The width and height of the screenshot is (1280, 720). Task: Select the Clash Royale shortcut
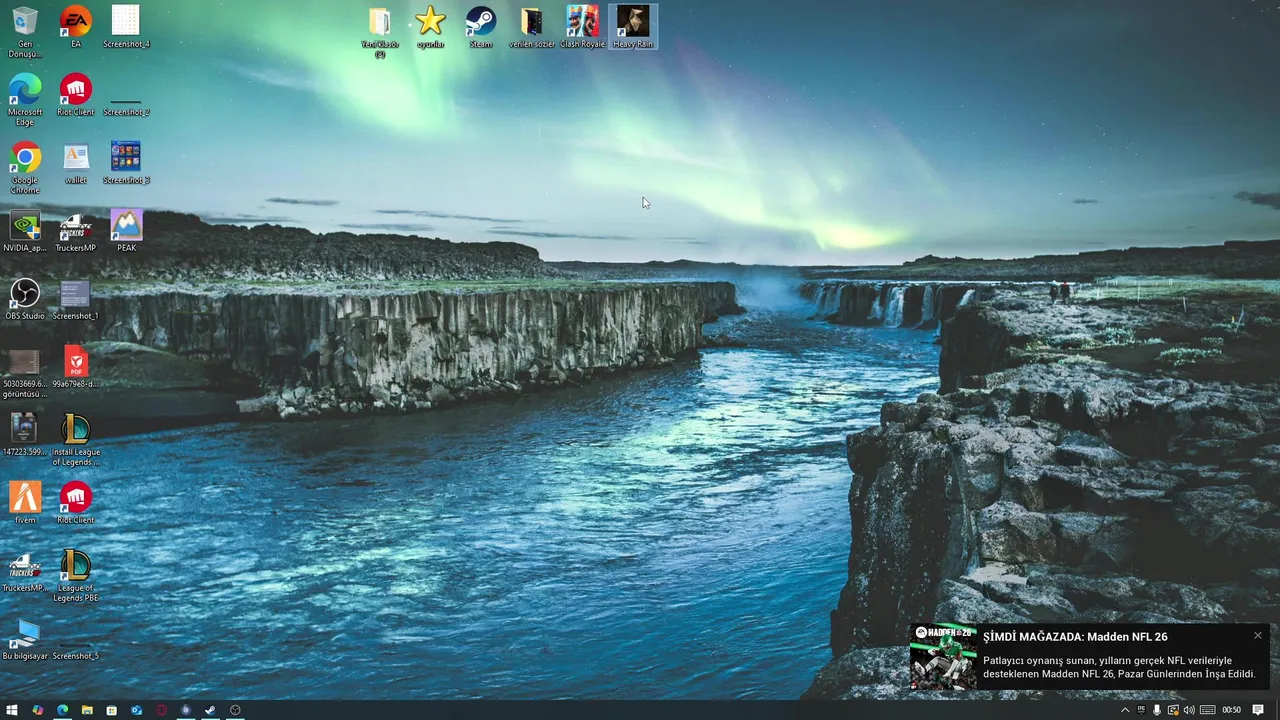(x=583, y=27)
